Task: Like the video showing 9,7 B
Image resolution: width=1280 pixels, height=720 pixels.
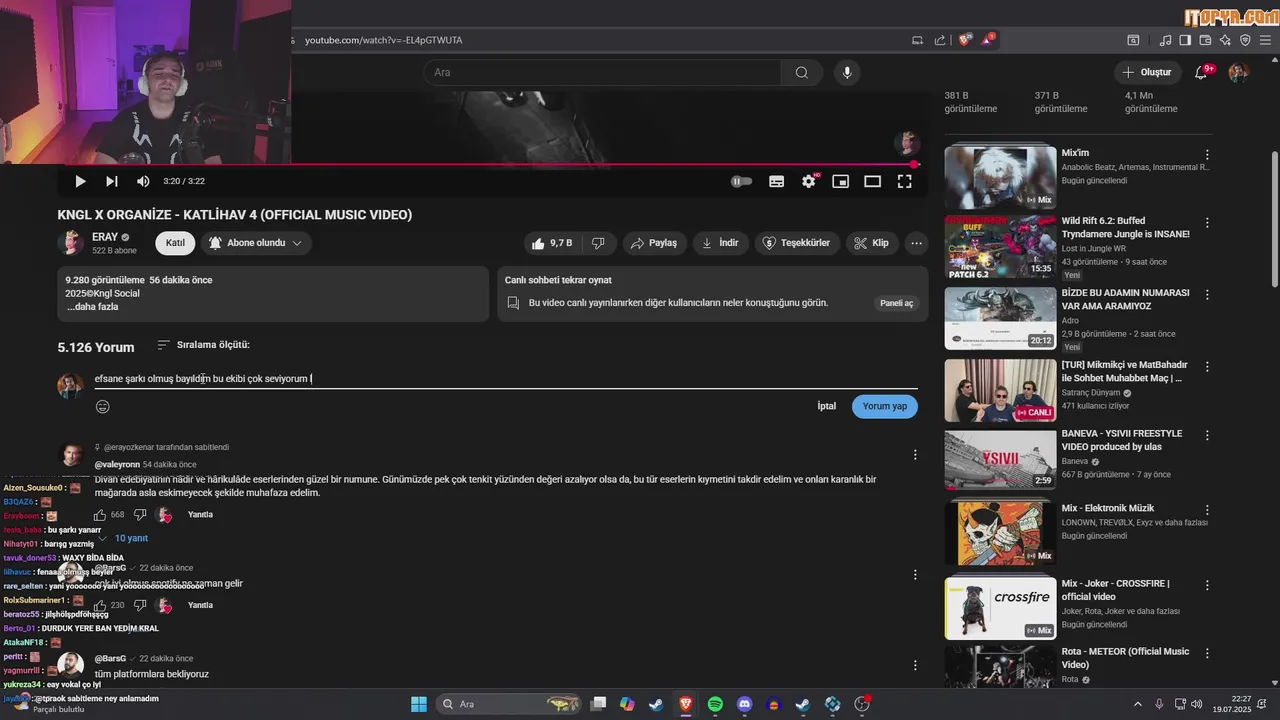Action: 551,243
